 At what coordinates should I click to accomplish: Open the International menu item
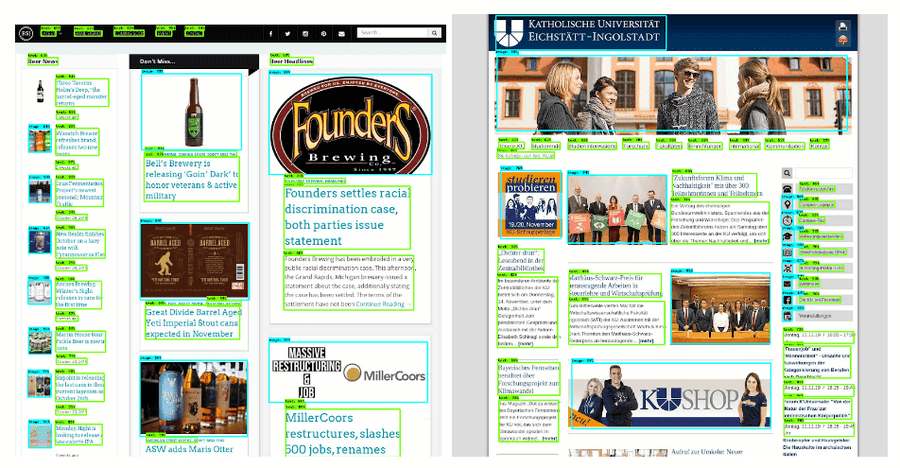[744, 146]
